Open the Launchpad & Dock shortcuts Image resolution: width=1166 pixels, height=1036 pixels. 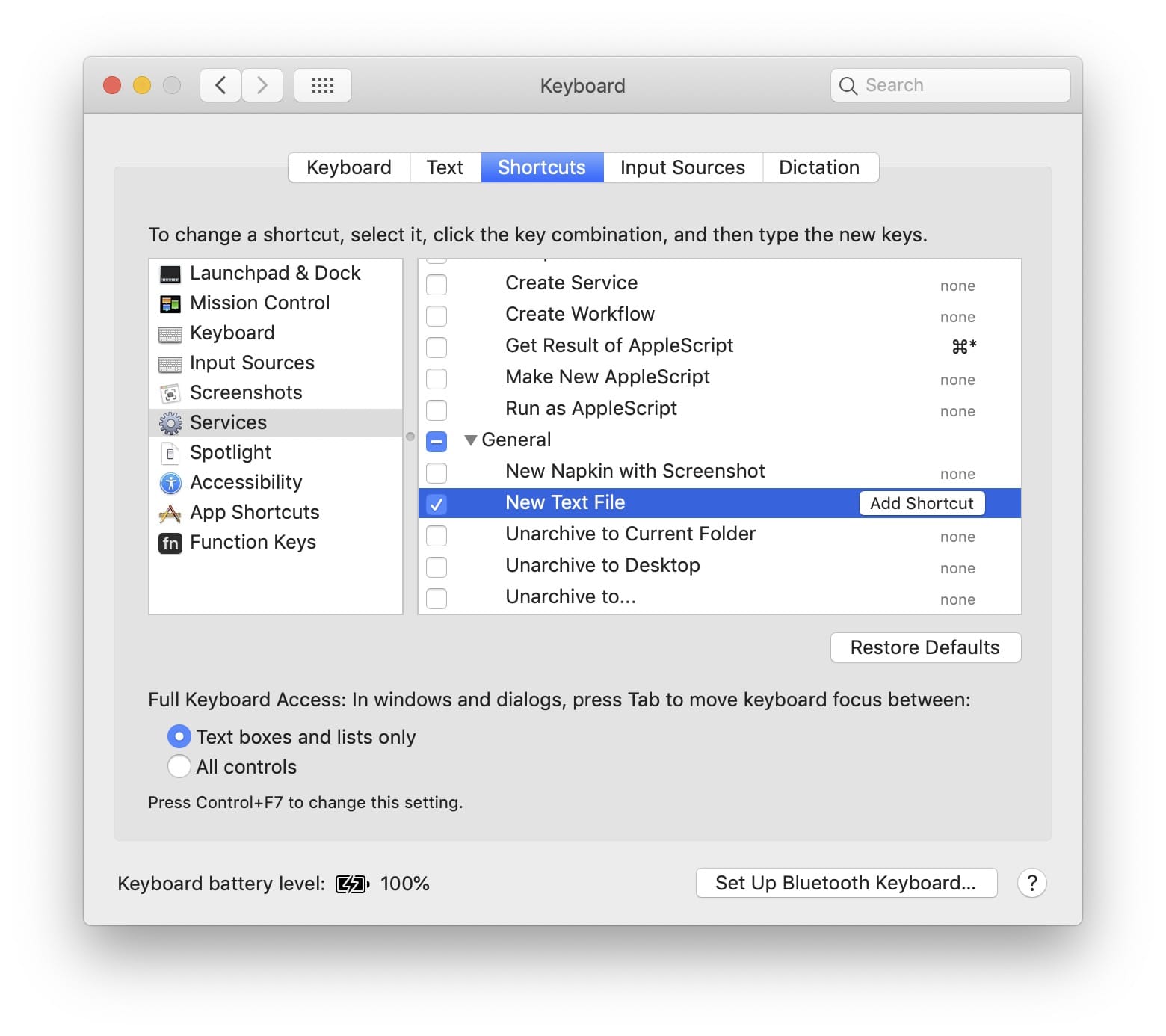click(274, 273)
